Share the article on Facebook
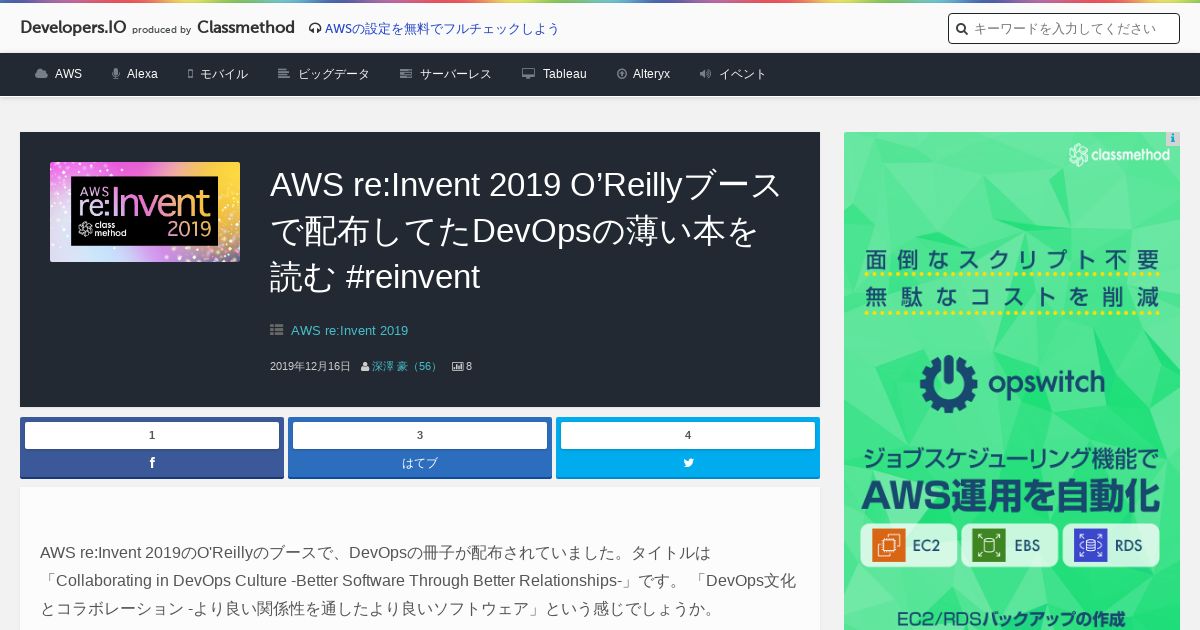The width and height of the screenshot is (1200, 630). click(152, 463)
